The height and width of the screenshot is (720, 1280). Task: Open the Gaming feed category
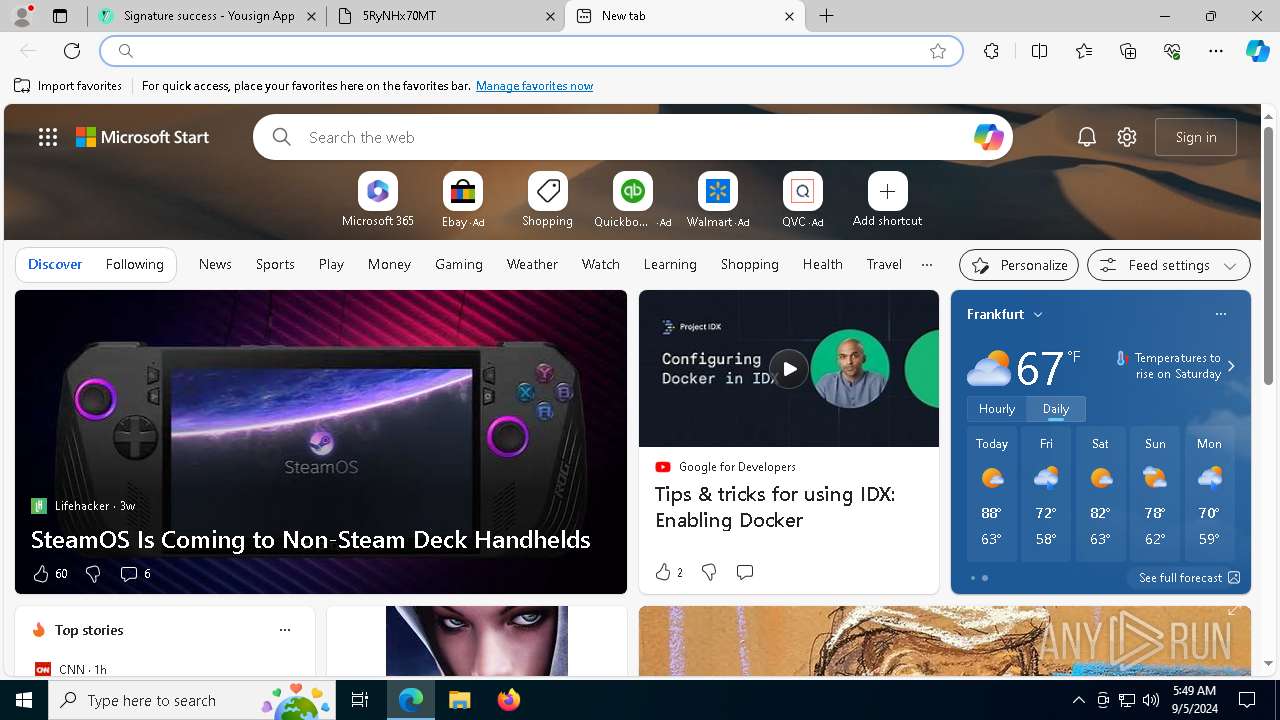(459, 264)
